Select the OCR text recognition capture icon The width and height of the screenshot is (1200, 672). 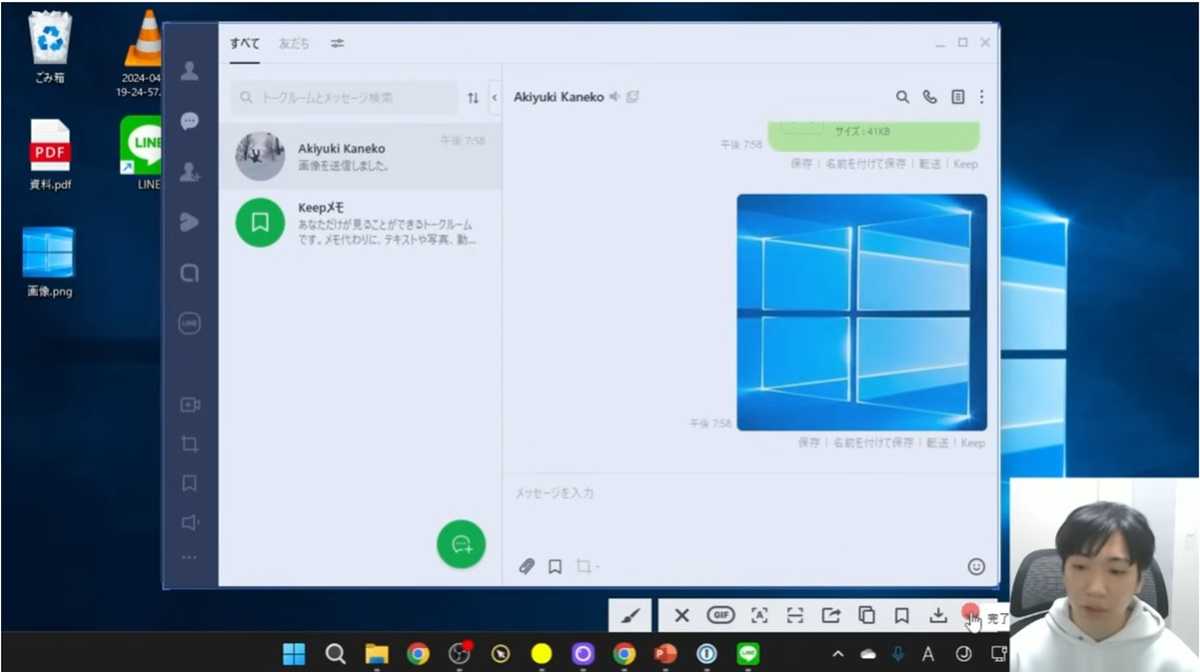pos(759,615)
